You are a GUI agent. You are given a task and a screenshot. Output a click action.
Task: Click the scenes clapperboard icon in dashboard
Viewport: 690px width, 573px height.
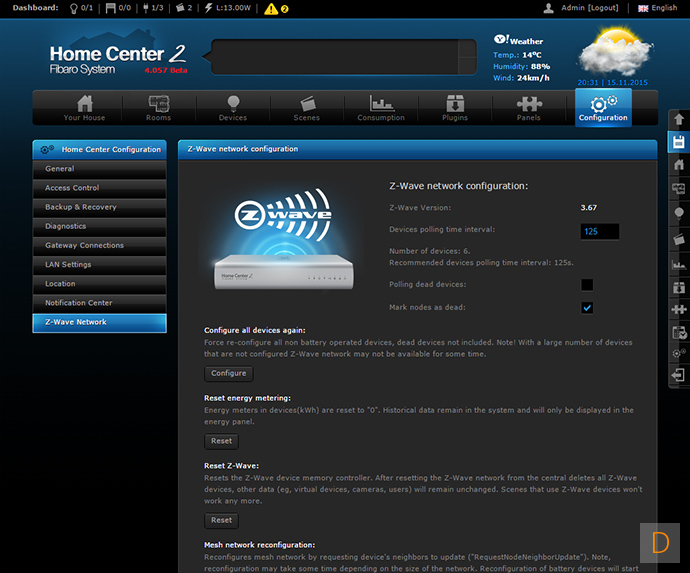pyautogui.click(x=180, y=8)
